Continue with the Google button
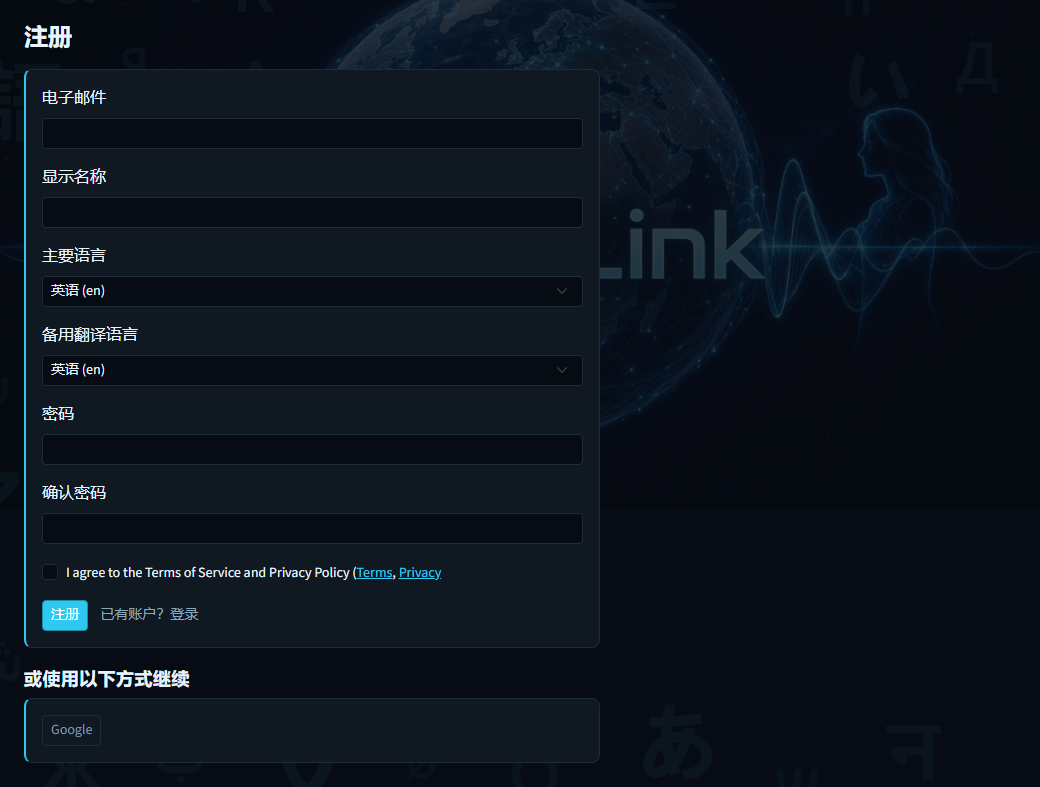 coord(72,730)
